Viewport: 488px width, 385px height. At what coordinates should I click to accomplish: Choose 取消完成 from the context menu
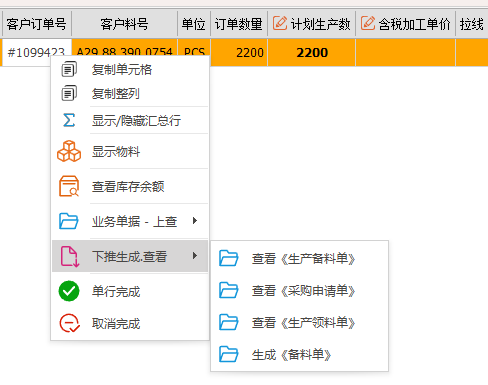click(130, 323)
